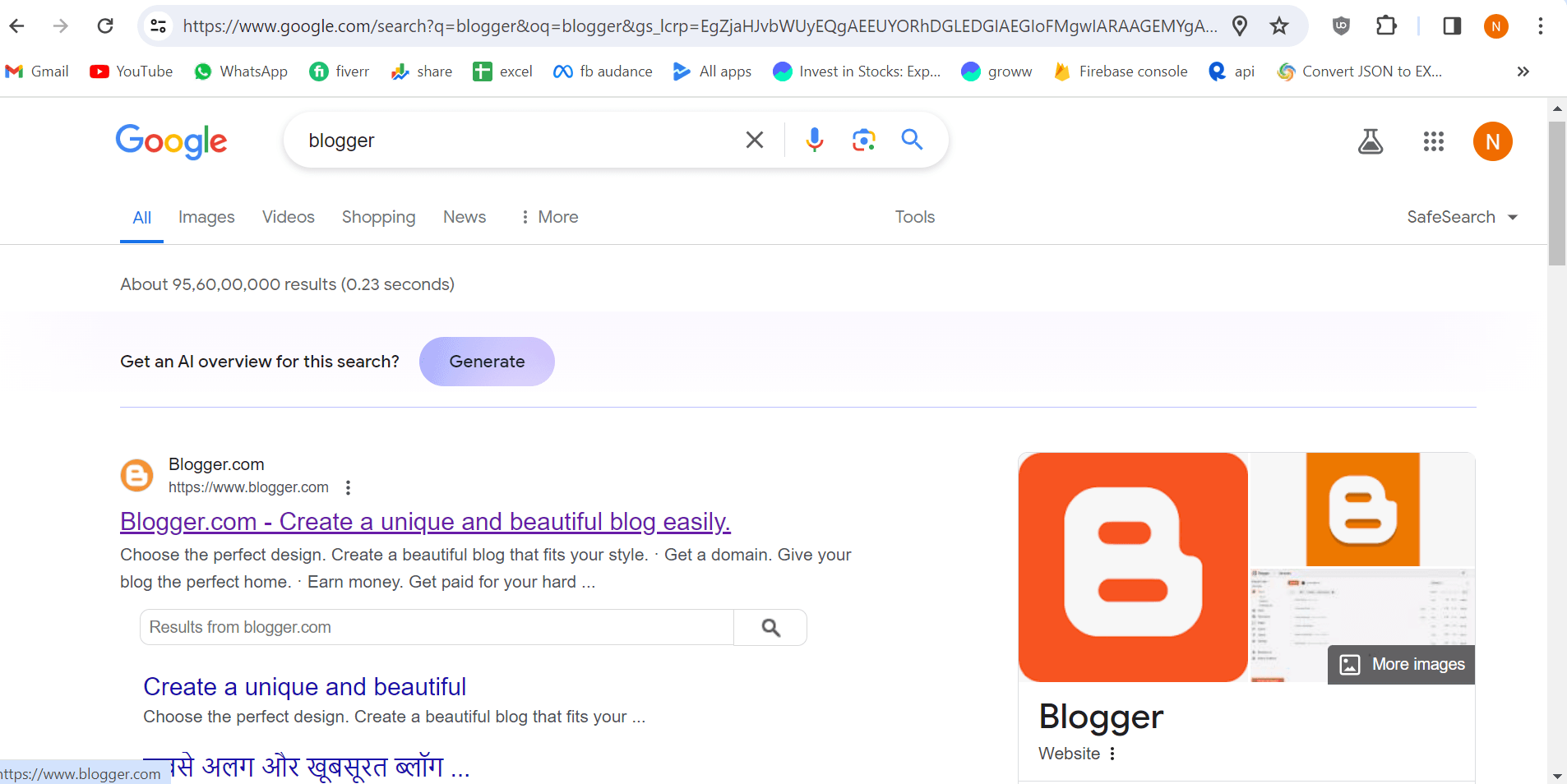The image size is (1567, 784).
Task: Open the api bookmark
Action: [1232, 71]
